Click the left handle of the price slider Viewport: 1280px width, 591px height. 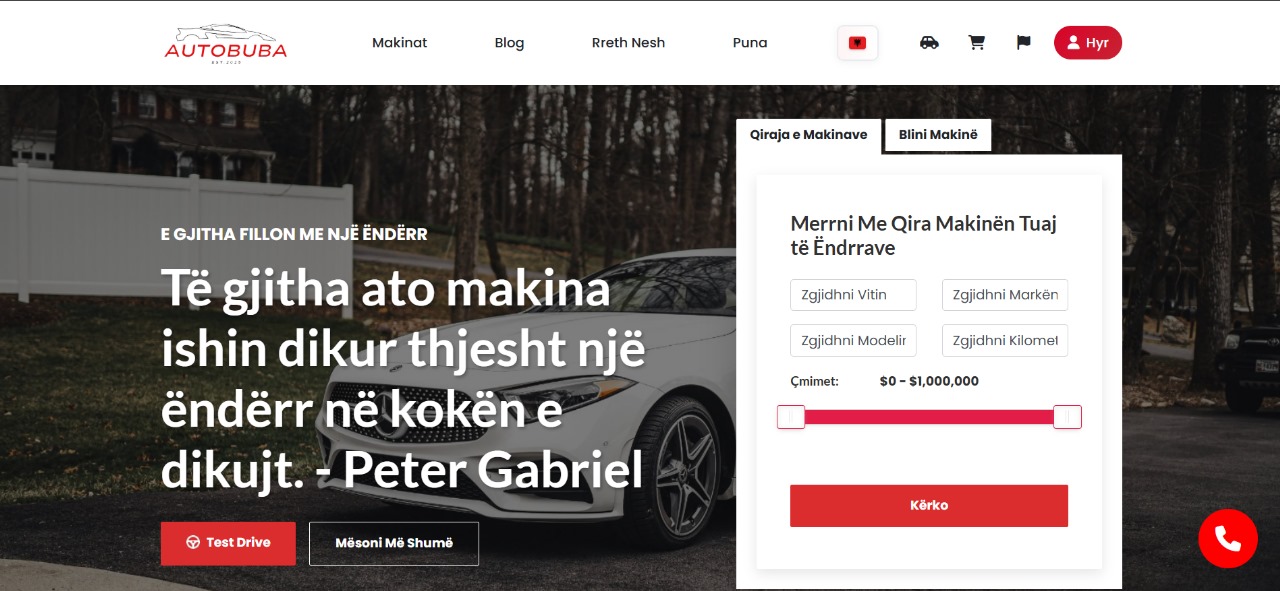[x=791, y=417]
